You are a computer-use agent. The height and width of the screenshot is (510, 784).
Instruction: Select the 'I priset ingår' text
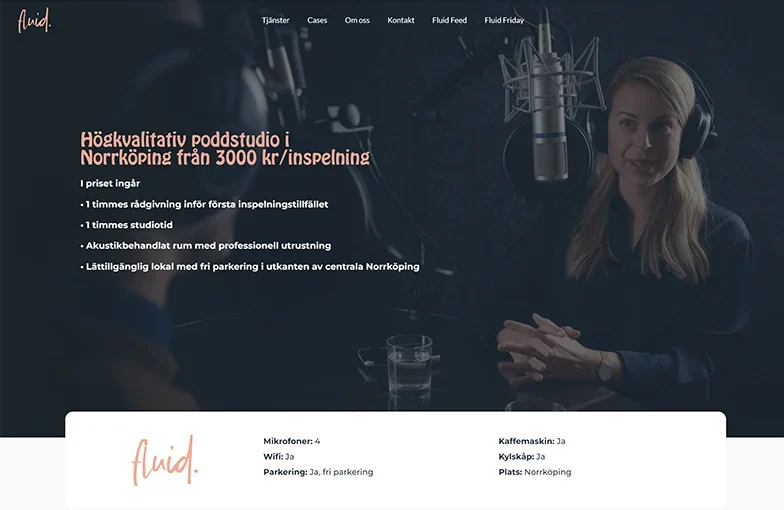[x=110, y=184]
